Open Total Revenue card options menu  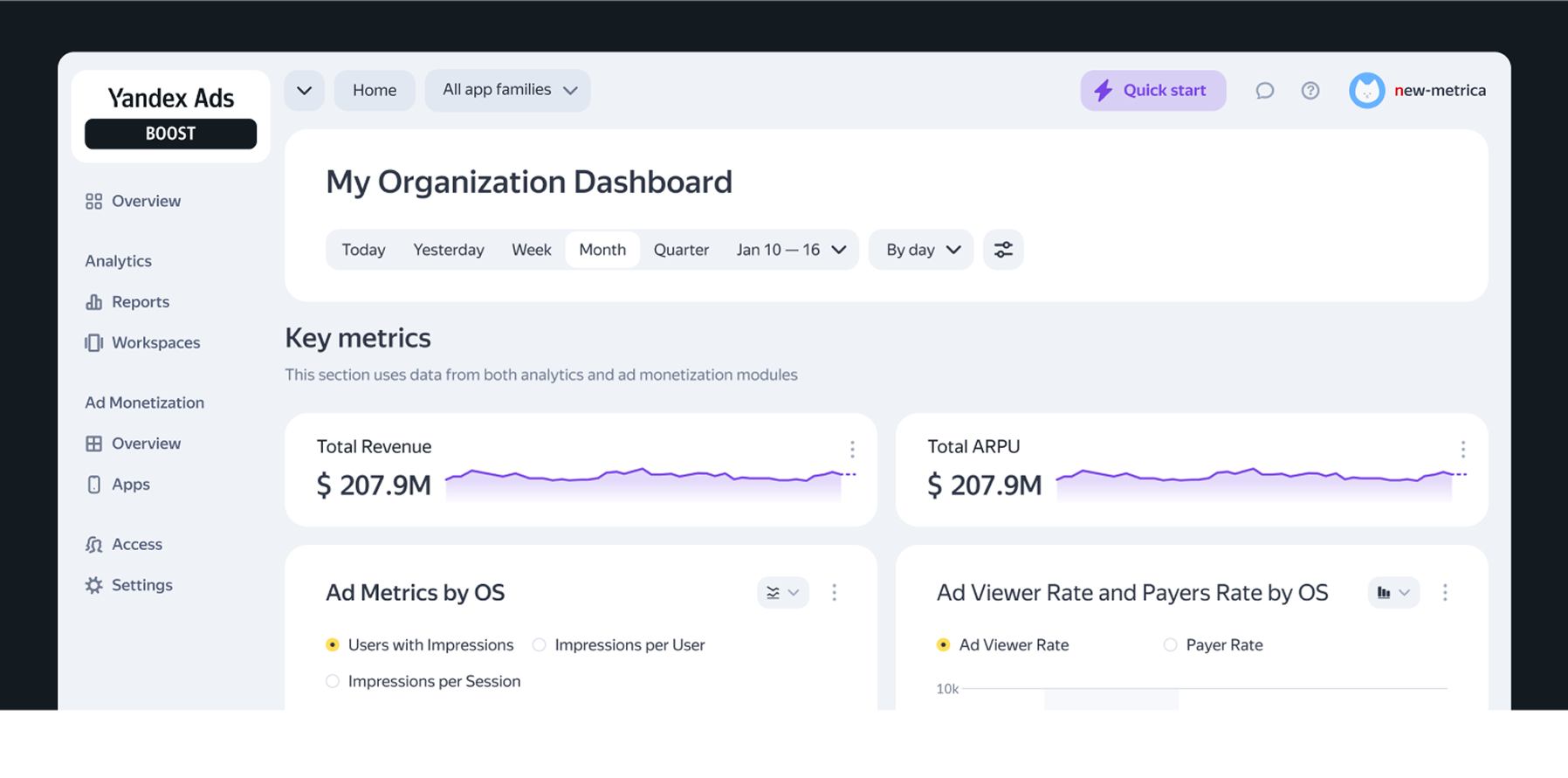click(x=852, y=450)
